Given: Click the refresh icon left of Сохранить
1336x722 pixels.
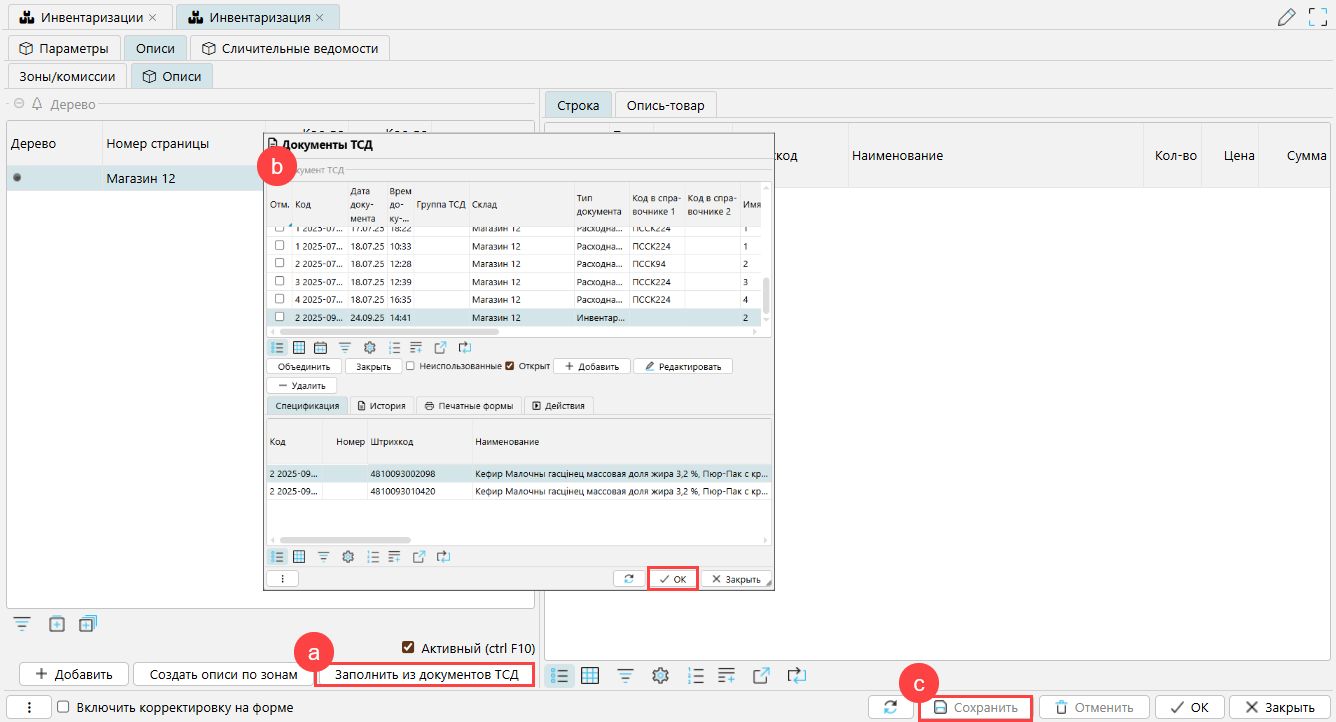Looking at the screenshot, I should click(890, 708).
